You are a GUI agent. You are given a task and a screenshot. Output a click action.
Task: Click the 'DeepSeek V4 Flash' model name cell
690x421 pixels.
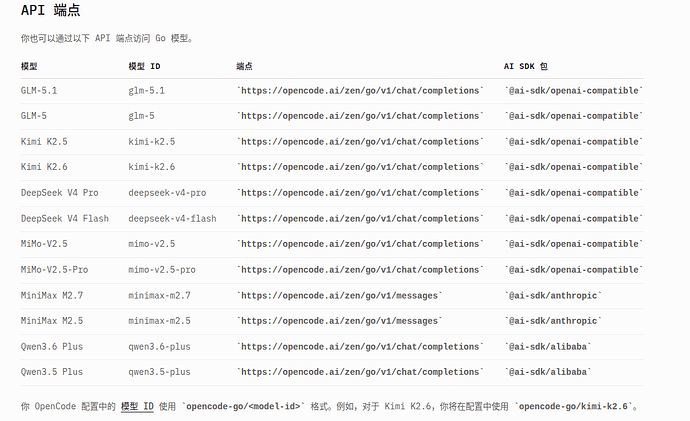click(x=65, y=219)
